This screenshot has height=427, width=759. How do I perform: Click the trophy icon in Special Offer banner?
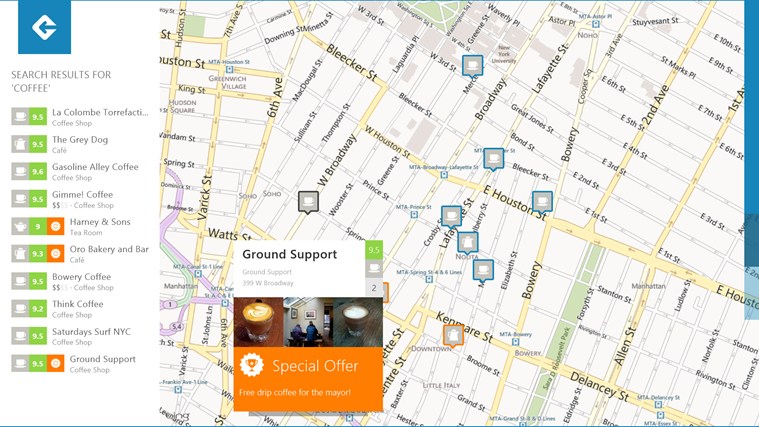[x=252, y=366]
